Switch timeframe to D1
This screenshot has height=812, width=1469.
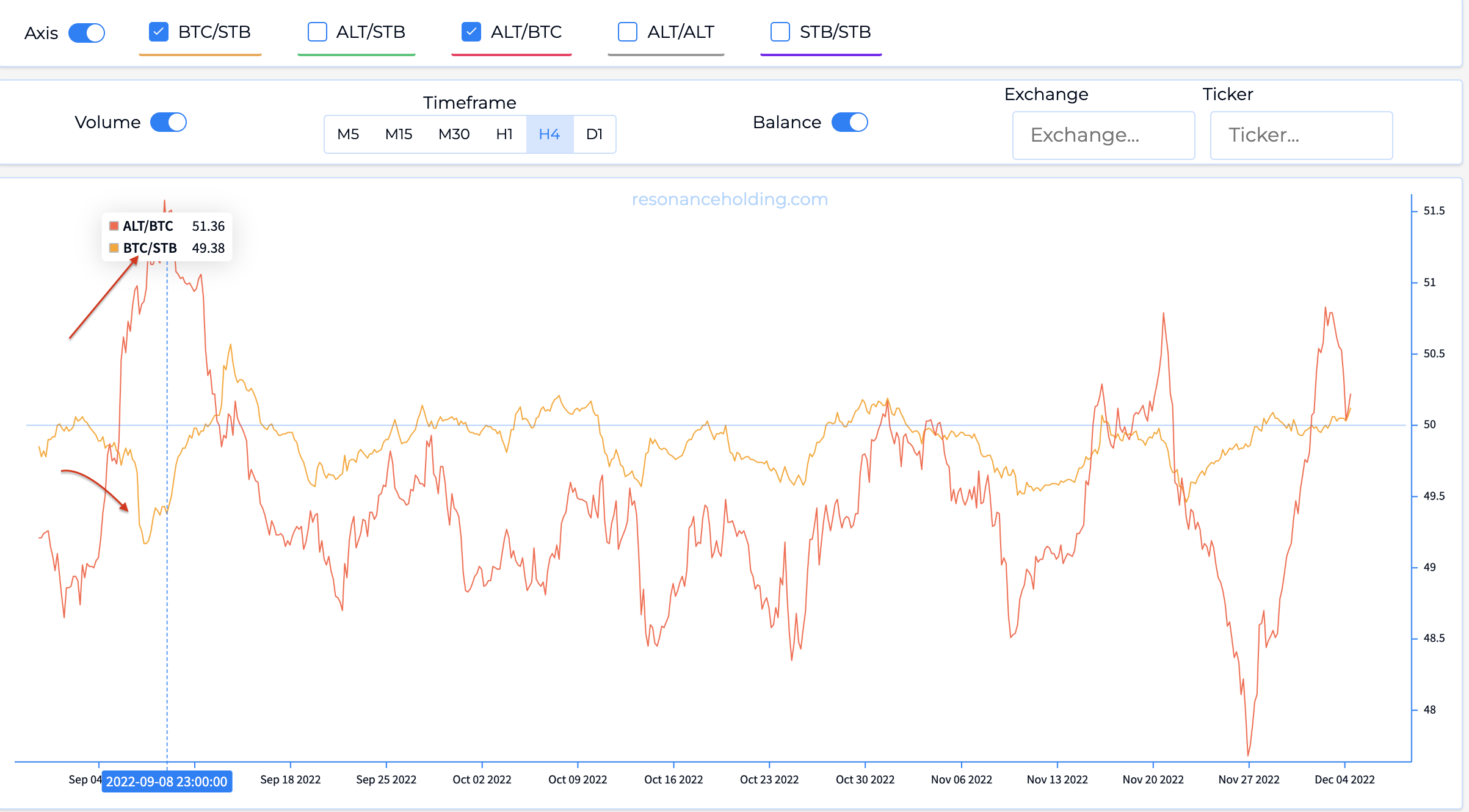coord(594,134)
